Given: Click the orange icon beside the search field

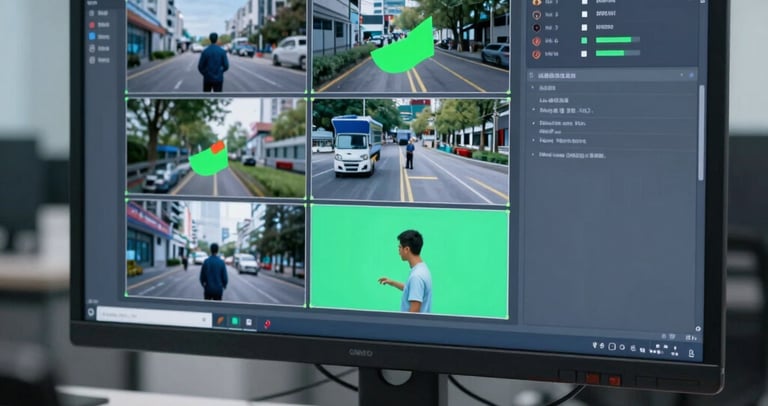Looking at the screenshot, I should pos(221,321).
